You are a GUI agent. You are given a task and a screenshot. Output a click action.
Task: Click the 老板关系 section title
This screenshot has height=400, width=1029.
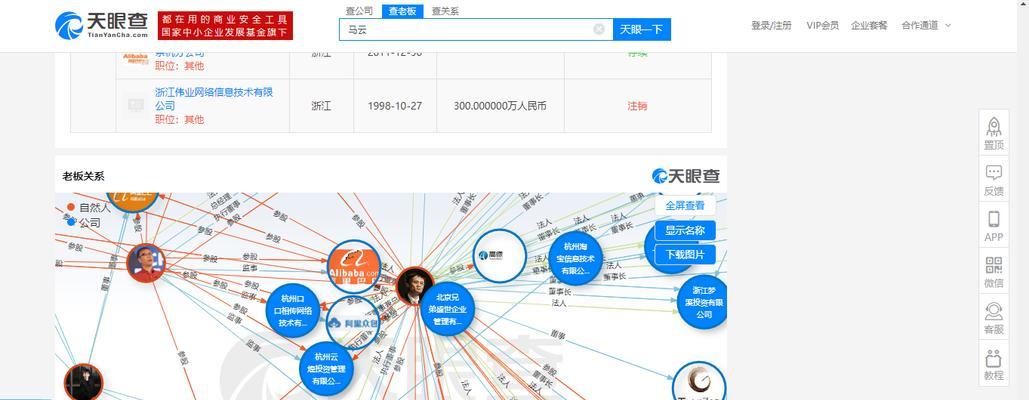click(83, 176)
